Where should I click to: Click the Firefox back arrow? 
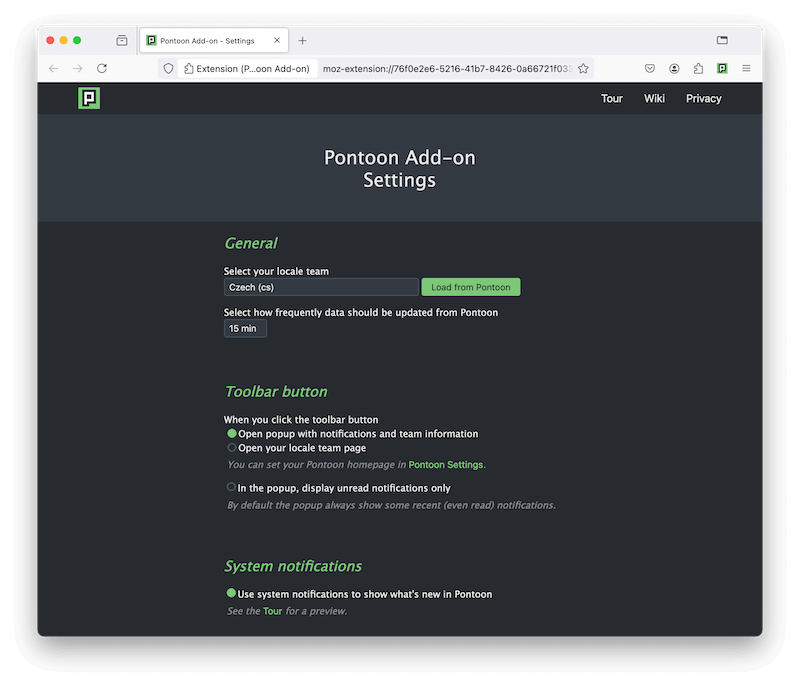pos(54,68)
